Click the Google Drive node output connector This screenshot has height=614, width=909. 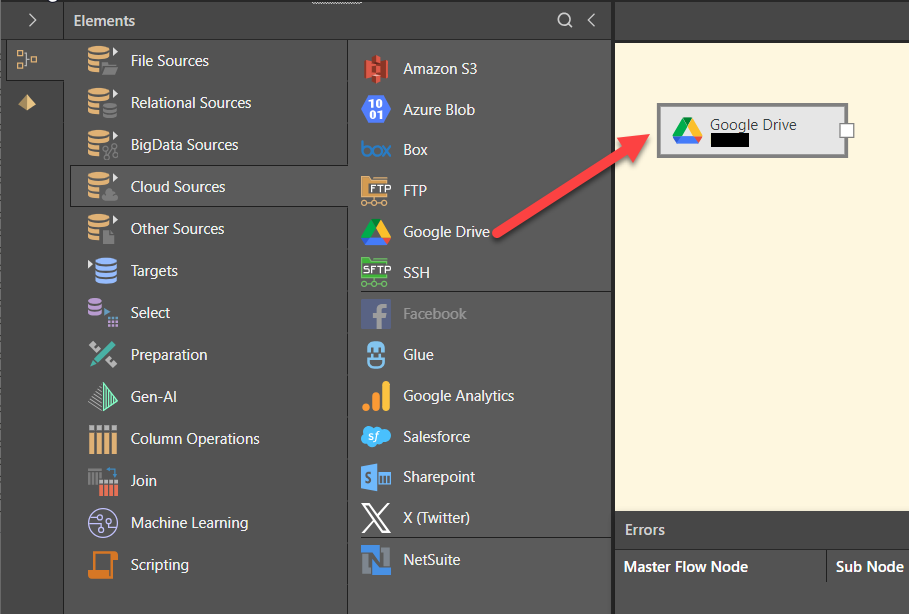pos(846,131)
